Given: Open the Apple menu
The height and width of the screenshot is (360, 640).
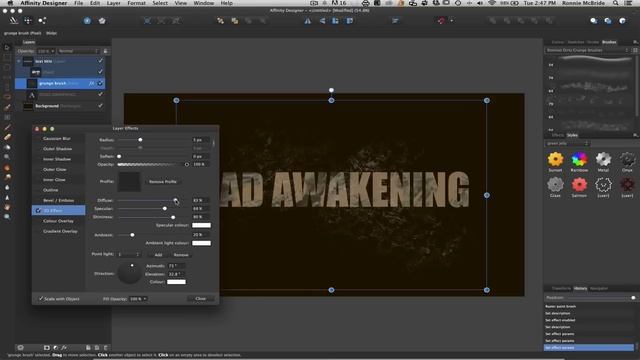Looking at the screenshot, I should [10, 3].
